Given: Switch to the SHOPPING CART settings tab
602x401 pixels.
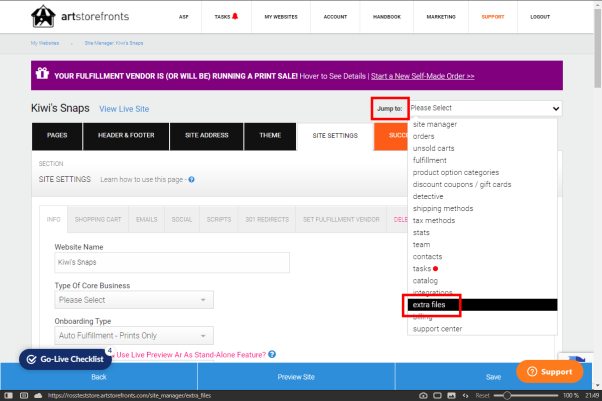Looking at the screenshot, I should (98, 219).
